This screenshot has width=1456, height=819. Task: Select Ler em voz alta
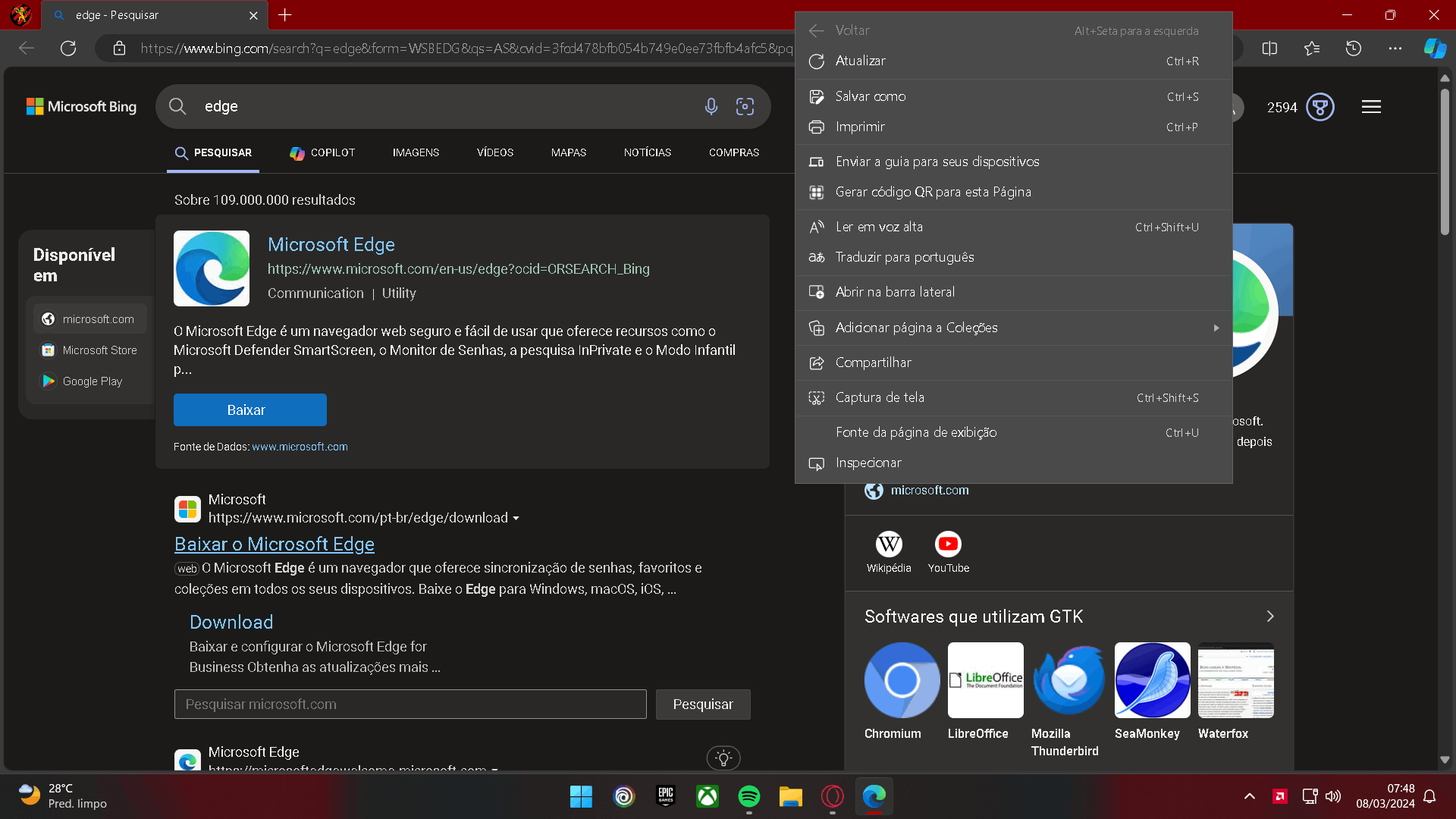[x=1013, y=227]
